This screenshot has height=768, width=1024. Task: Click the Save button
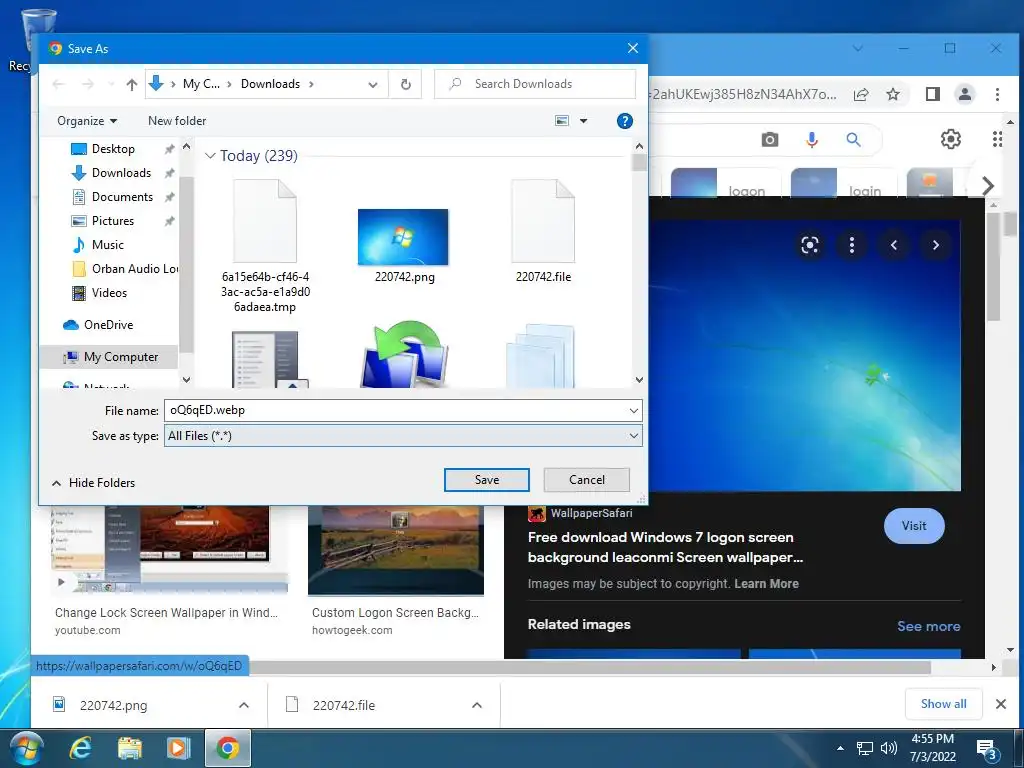click(487, 480)
